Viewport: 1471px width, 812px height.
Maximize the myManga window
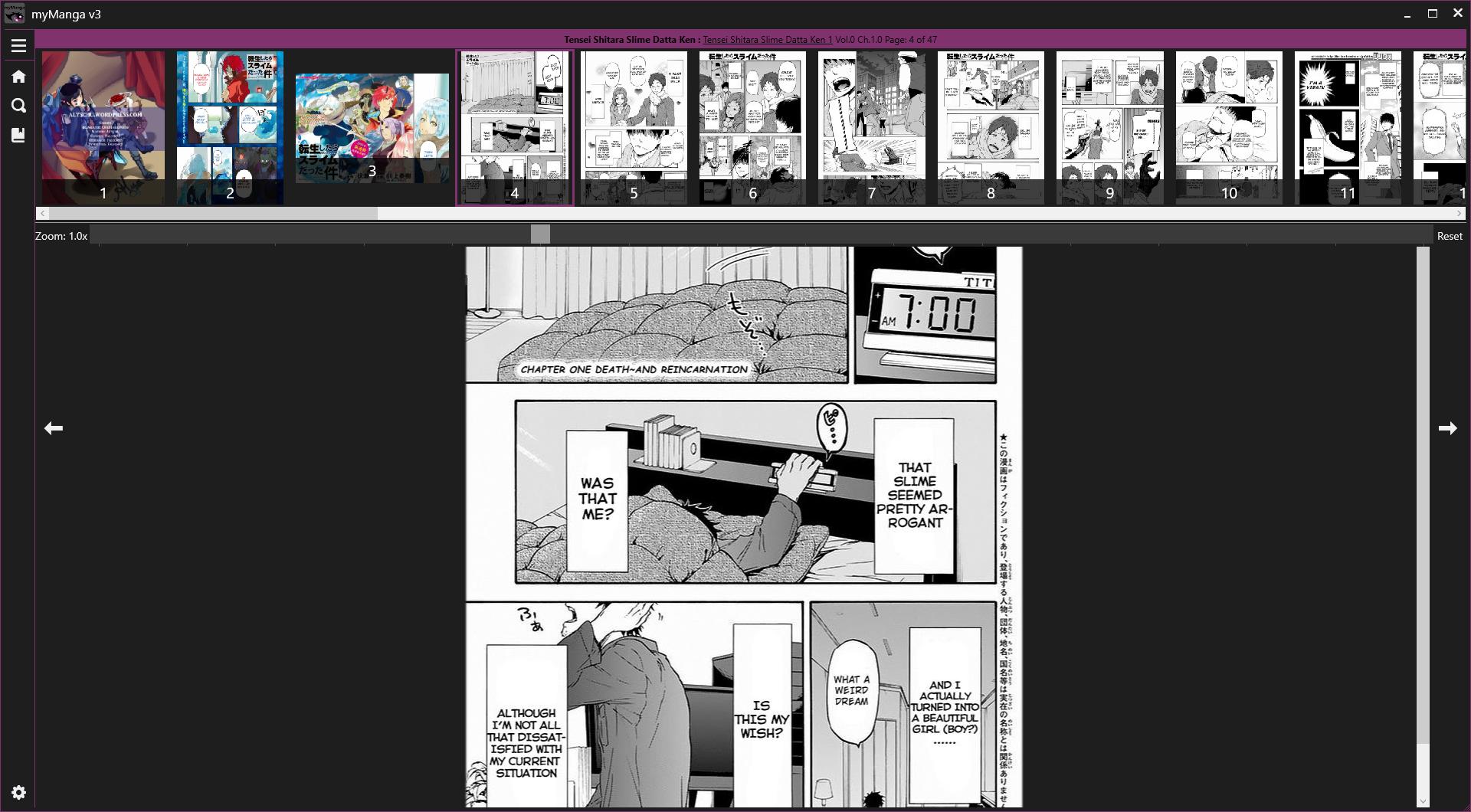[1432, 14]
